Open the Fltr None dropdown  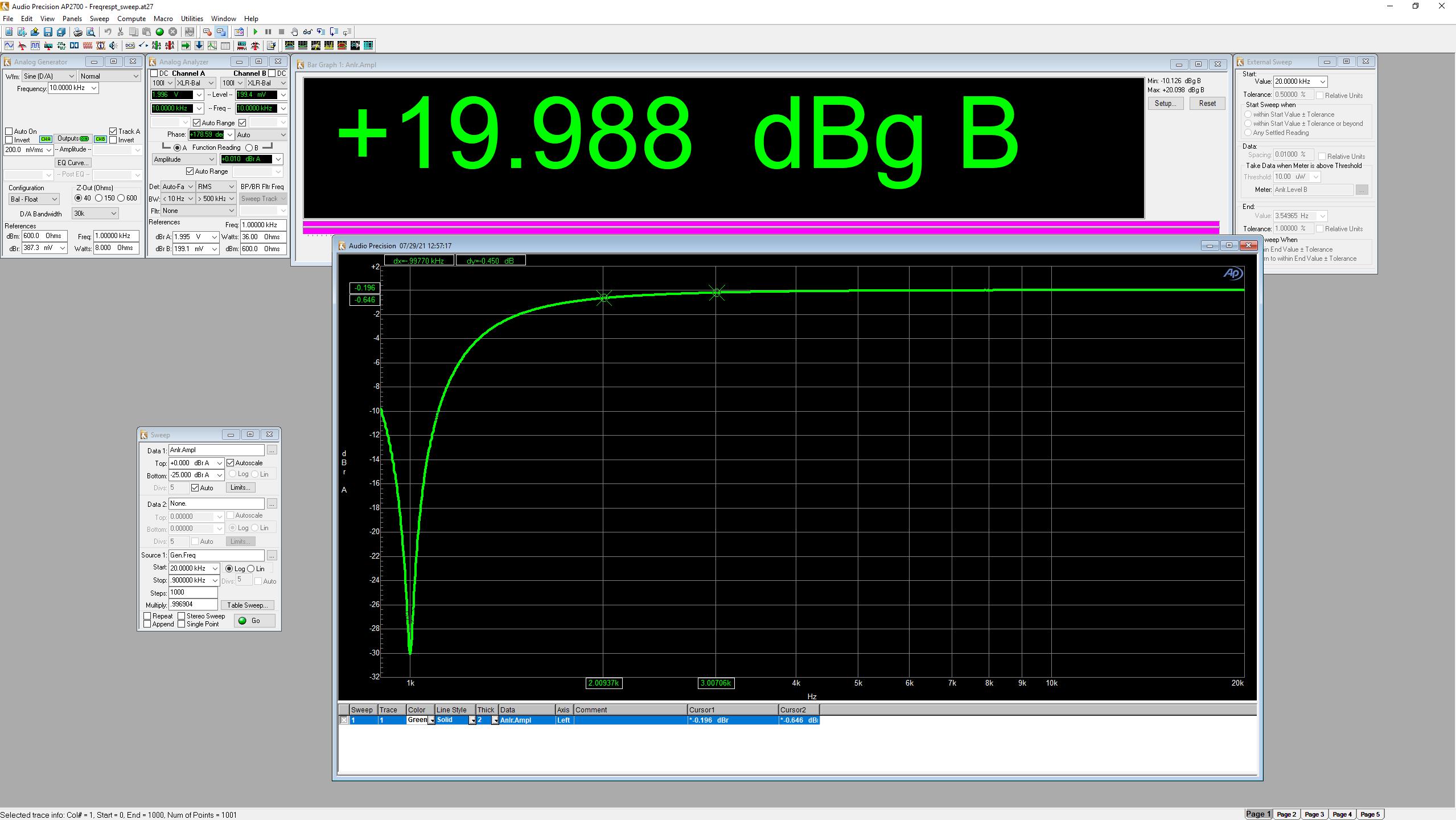point(231,211)
